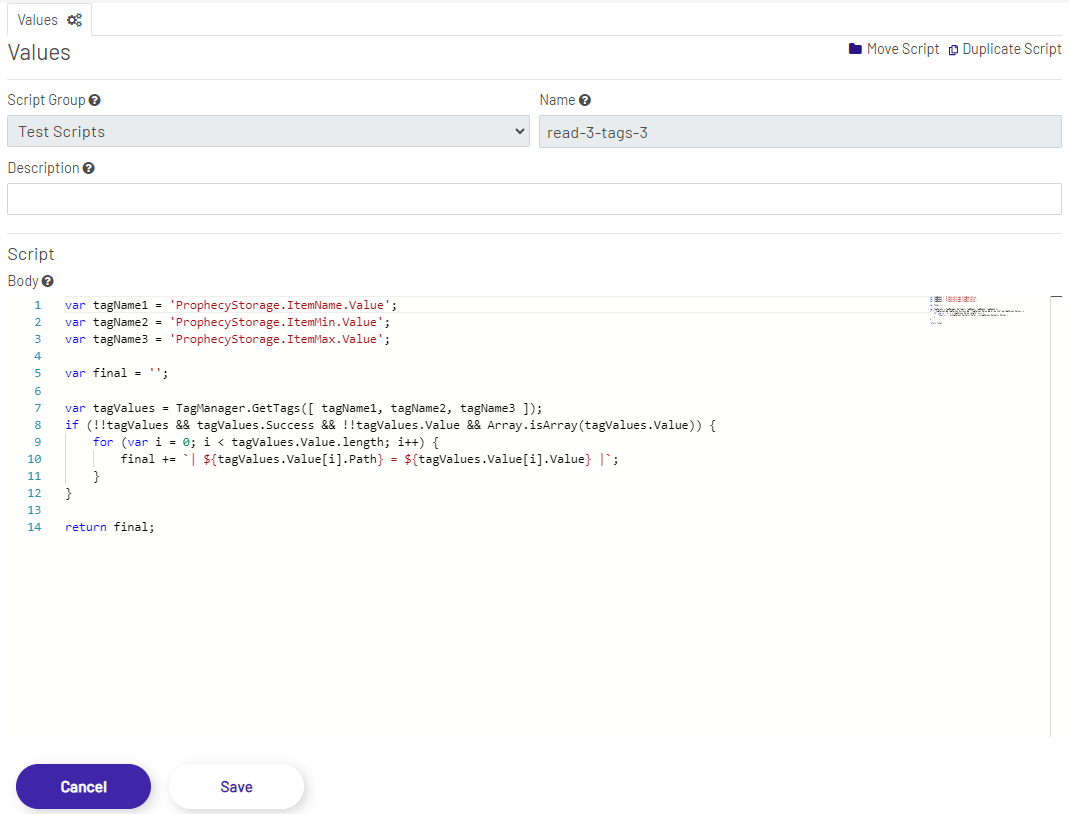Click the Save button
1069x814 pixels.
[236, 786]
